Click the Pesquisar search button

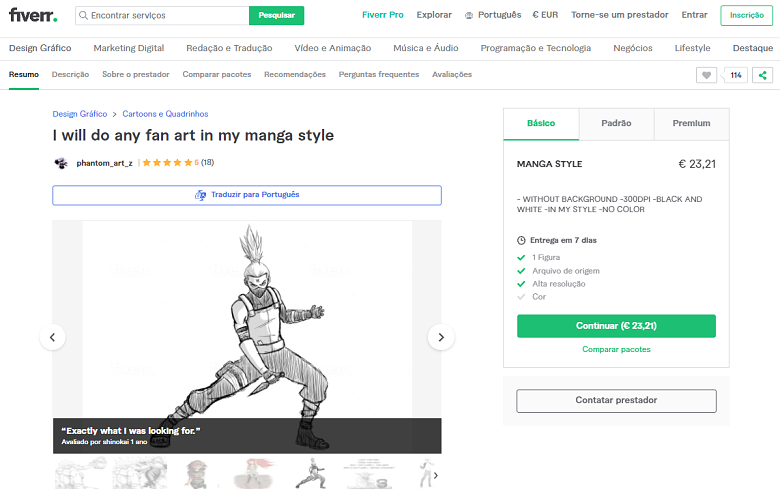[x=277, y=15]
